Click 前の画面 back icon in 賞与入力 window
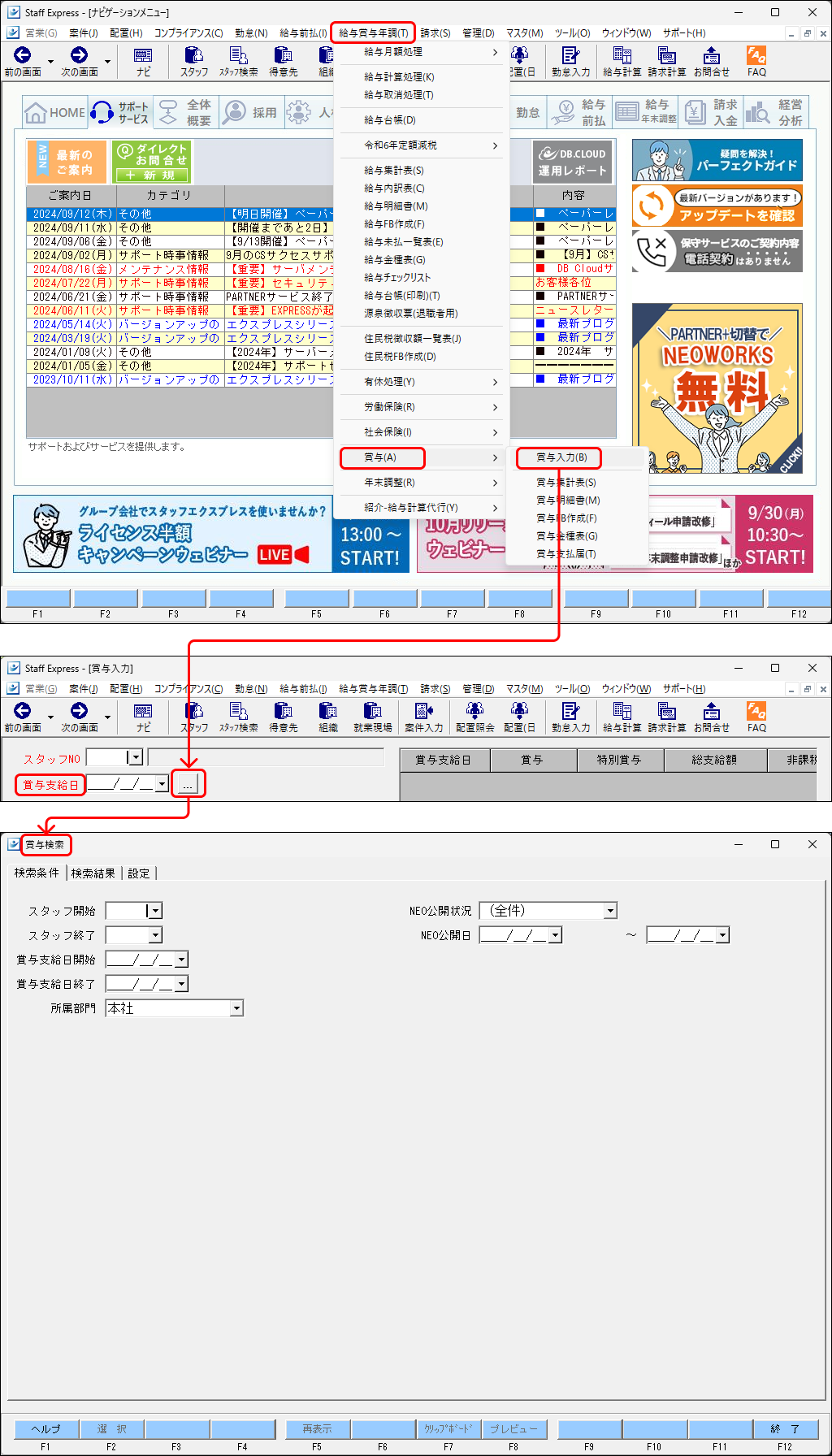The height and width of the screenshot is (1456, 832). click(23, 717)
